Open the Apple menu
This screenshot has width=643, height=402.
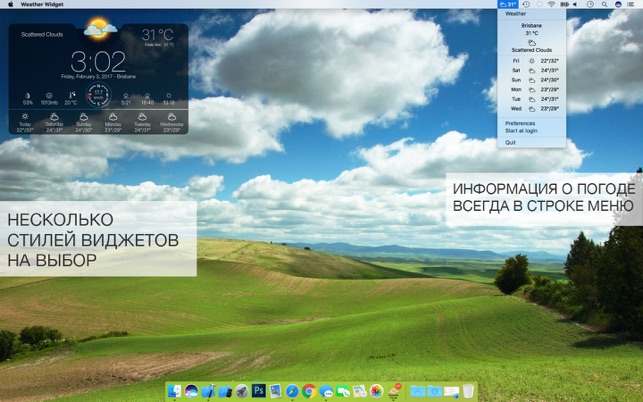tap(10, 4)
